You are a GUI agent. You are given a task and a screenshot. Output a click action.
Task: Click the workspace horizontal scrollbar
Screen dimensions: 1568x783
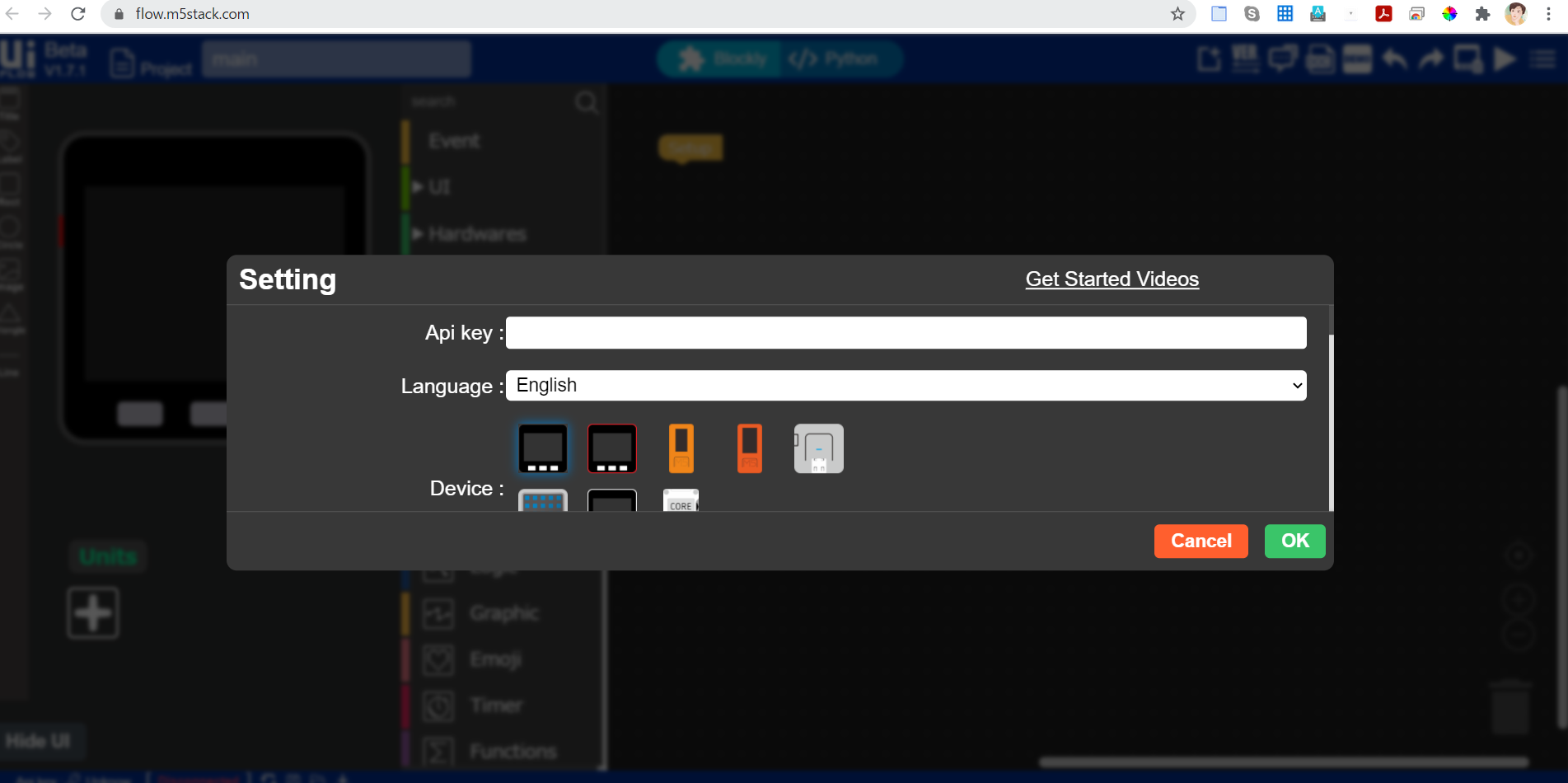[1284, 762]
